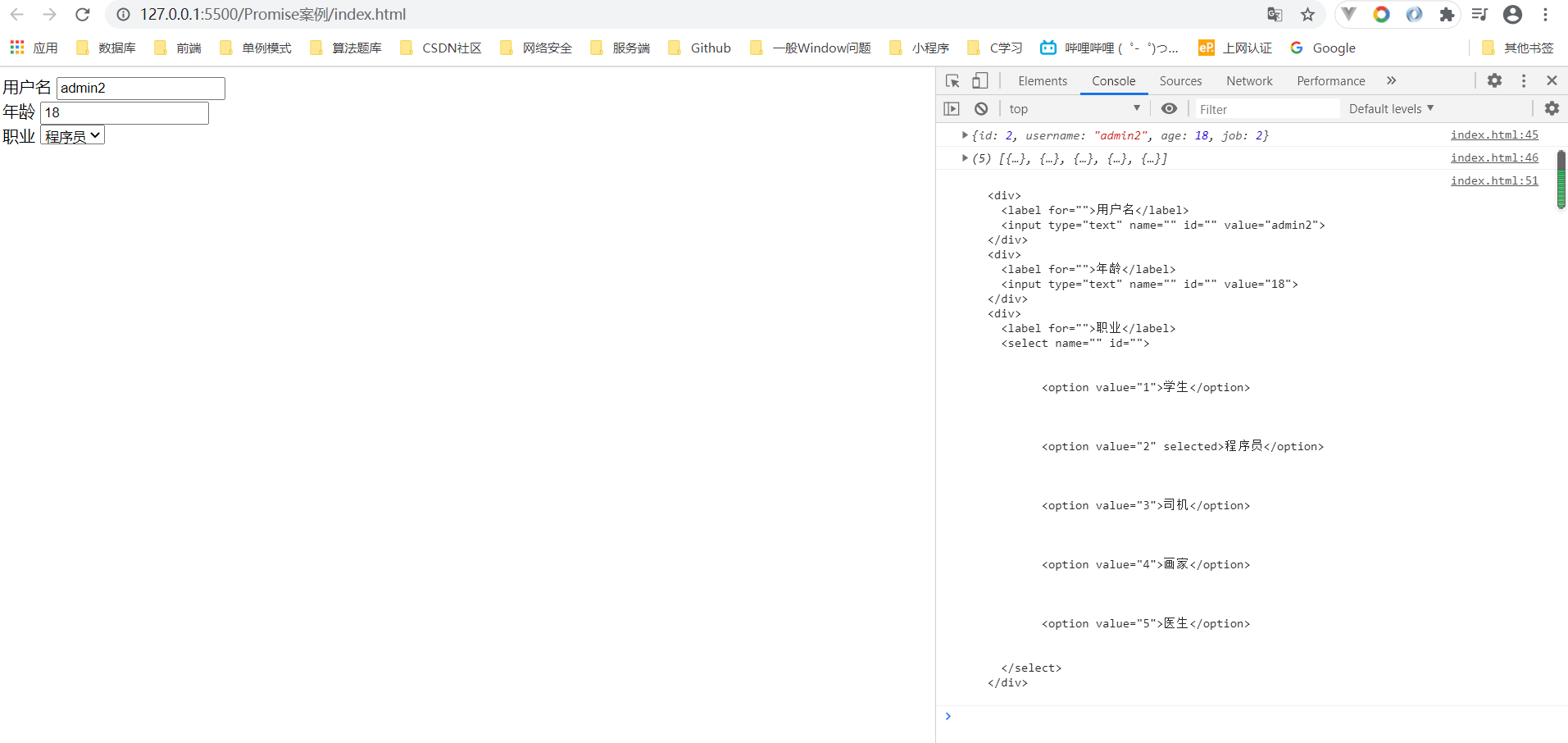Screen dimensions: 1568x743
Task: Expand the logged array of five items
Action: [x=965, y=158]
